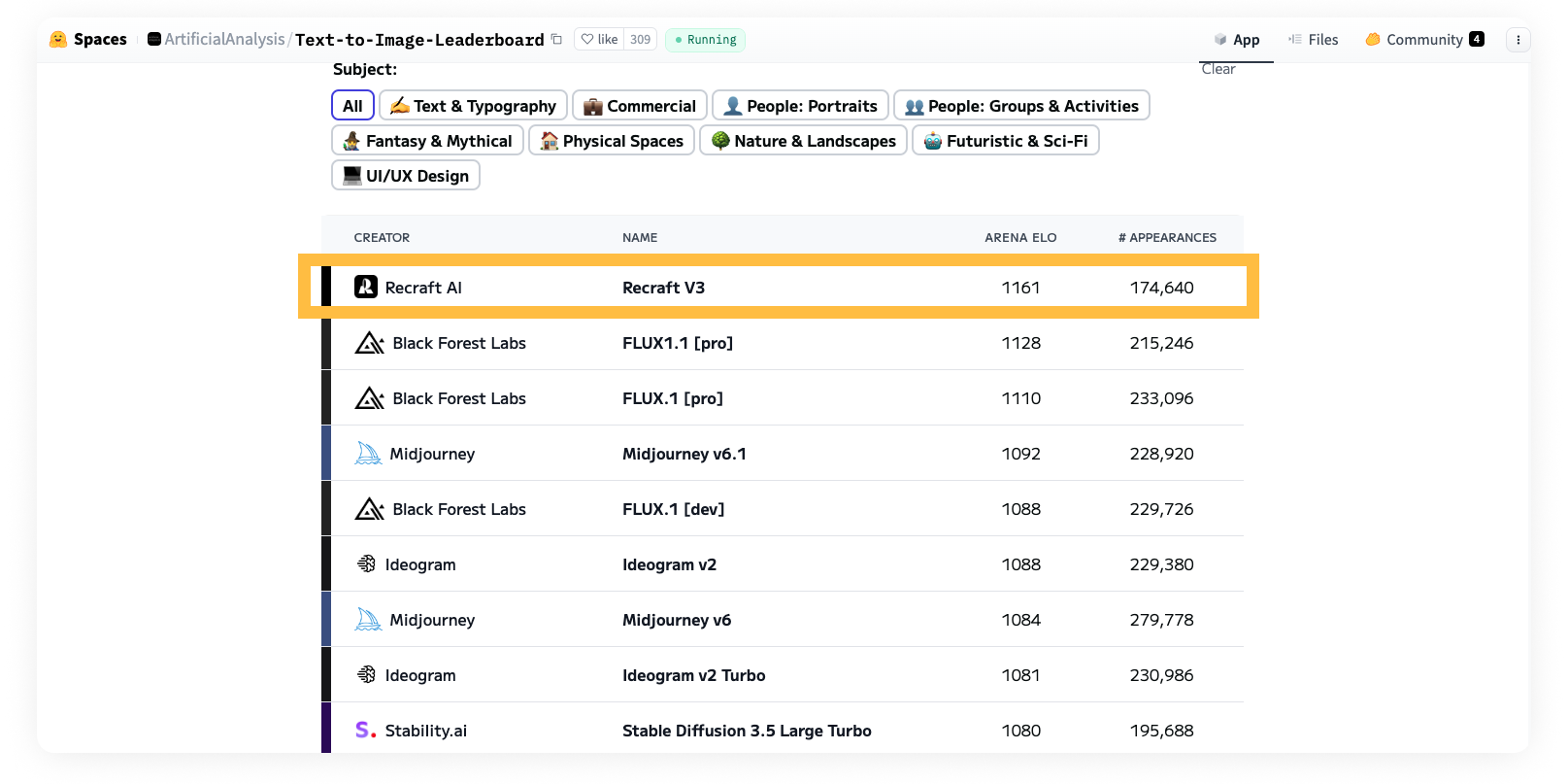Switch to the App tab
This screenshot has width=1568, height=784.
point(1237,40)
